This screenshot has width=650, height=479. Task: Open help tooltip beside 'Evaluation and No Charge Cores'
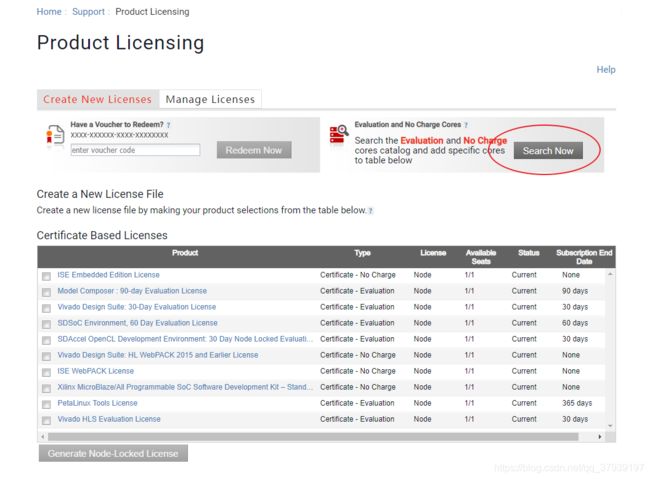[x=466, y=125]
